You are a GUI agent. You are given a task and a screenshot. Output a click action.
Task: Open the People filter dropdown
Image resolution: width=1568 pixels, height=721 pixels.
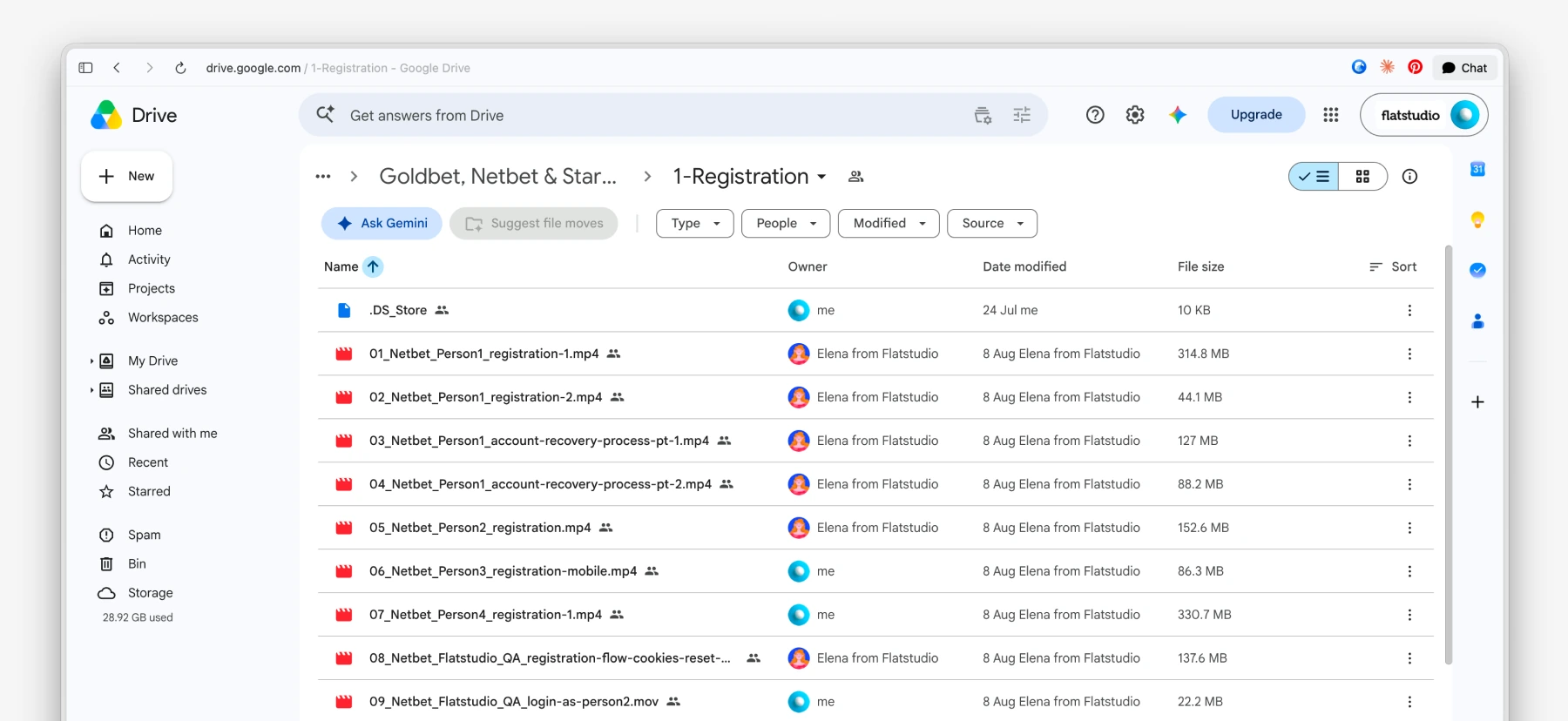pos(786,224)
